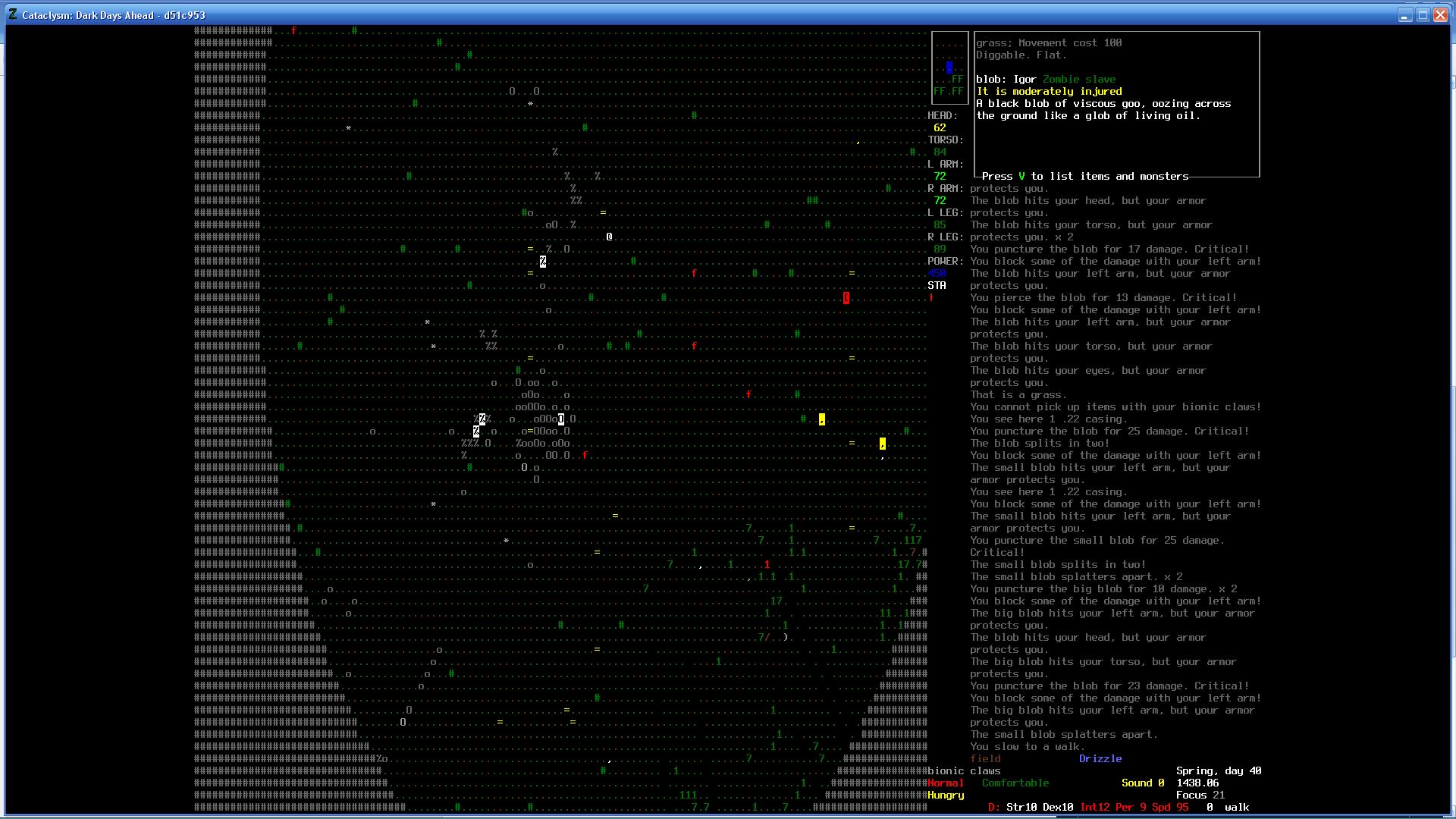Click the white @ player character on the map

pyautogui.click(x=609, y=237)
